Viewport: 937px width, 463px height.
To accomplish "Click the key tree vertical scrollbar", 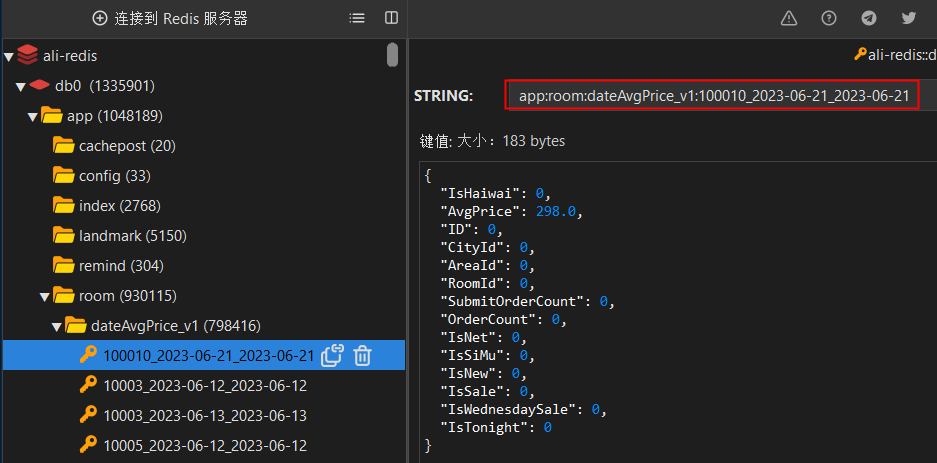I will [393, 56].
